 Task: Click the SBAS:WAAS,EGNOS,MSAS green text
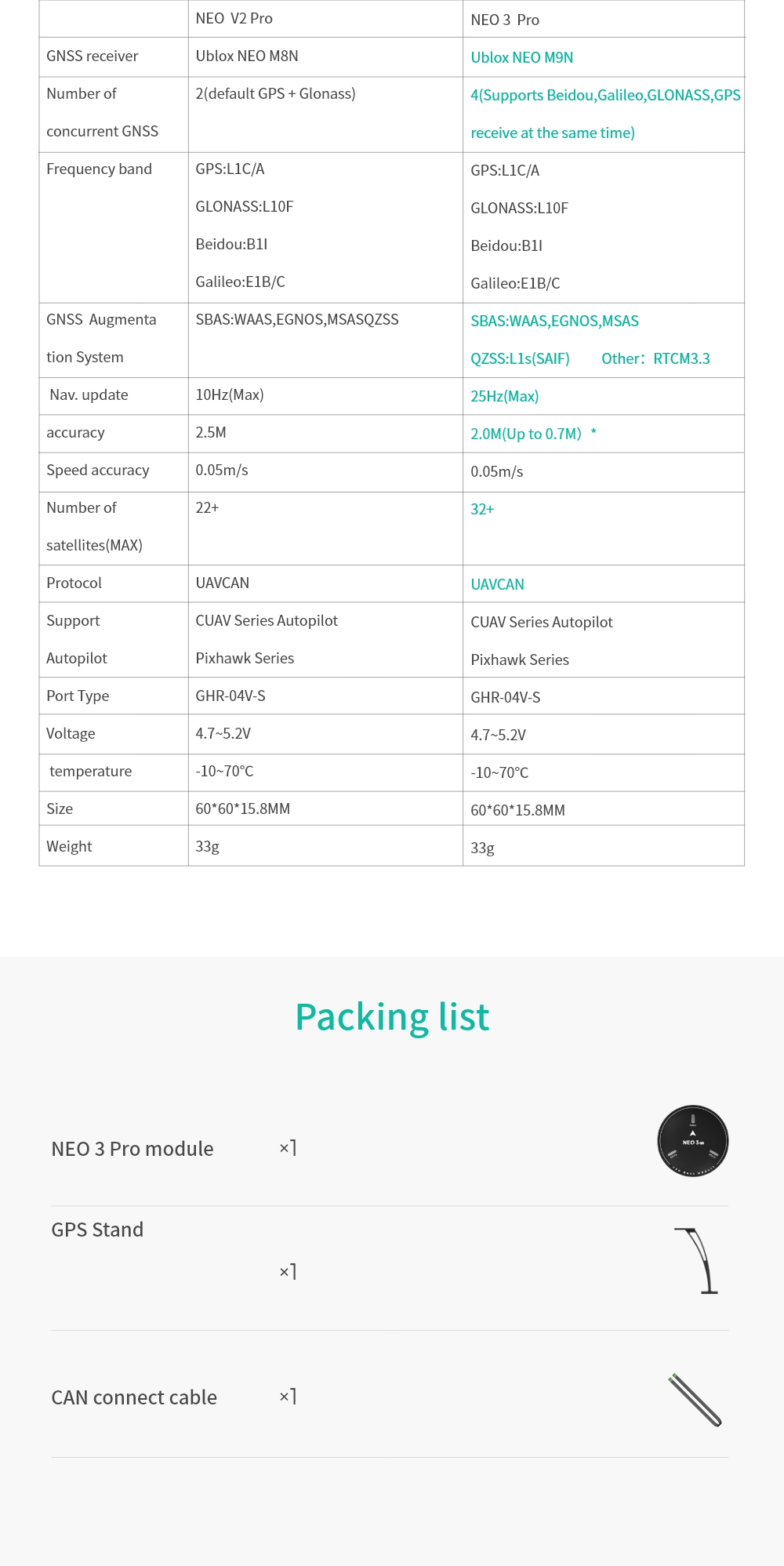554,321
